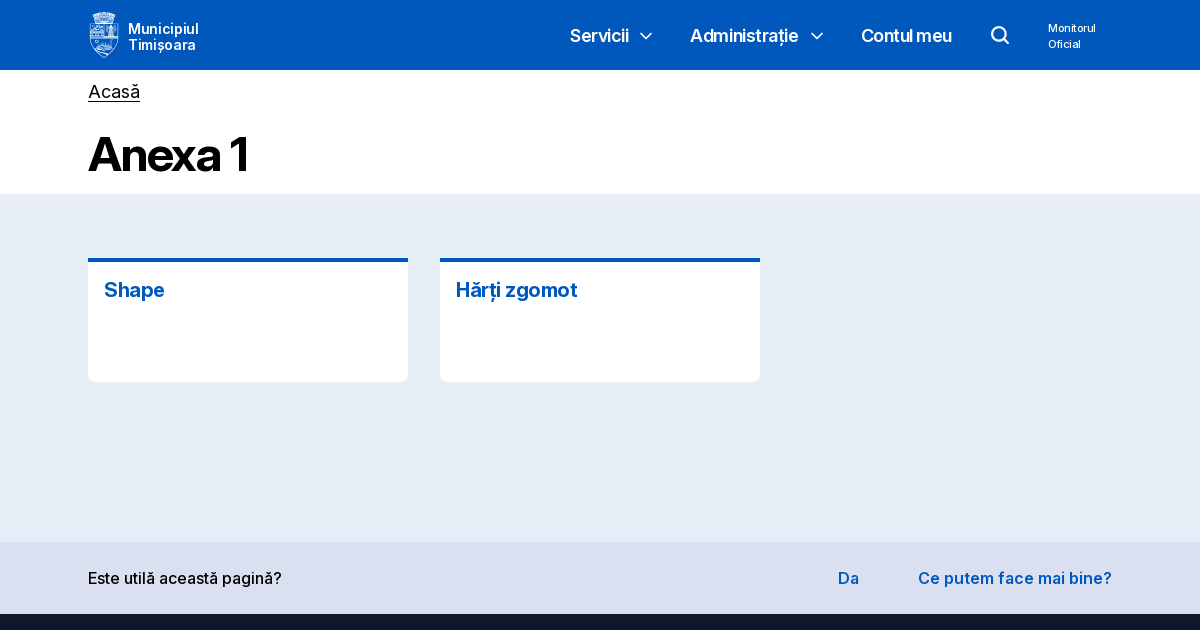1200x630 pixels.
Task: Click the Municipiul Timișoara site name text
Action: (163, 36)
